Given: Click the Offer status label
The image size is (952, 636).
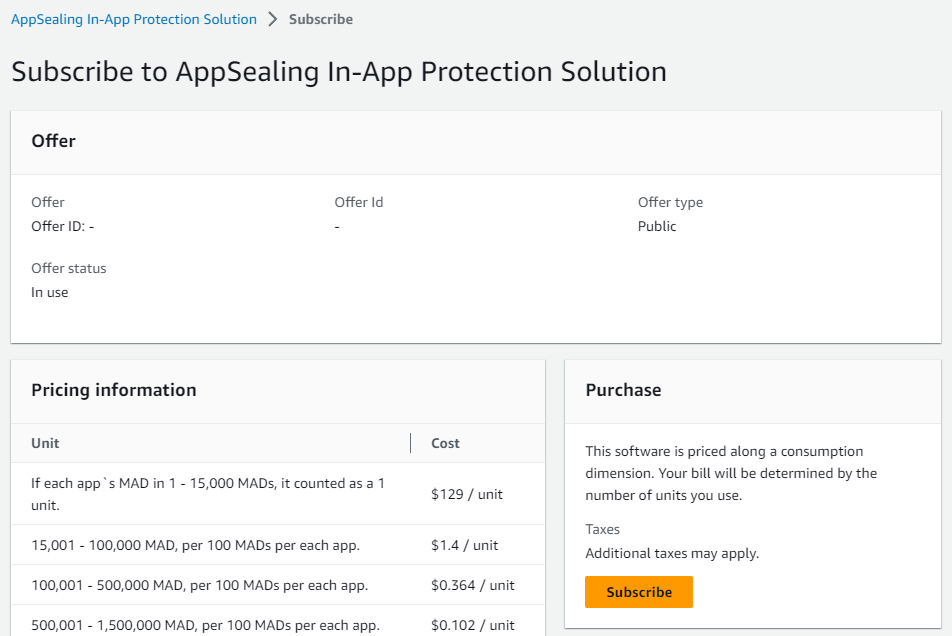Looking at the screenshot, I should pos(69,268).
